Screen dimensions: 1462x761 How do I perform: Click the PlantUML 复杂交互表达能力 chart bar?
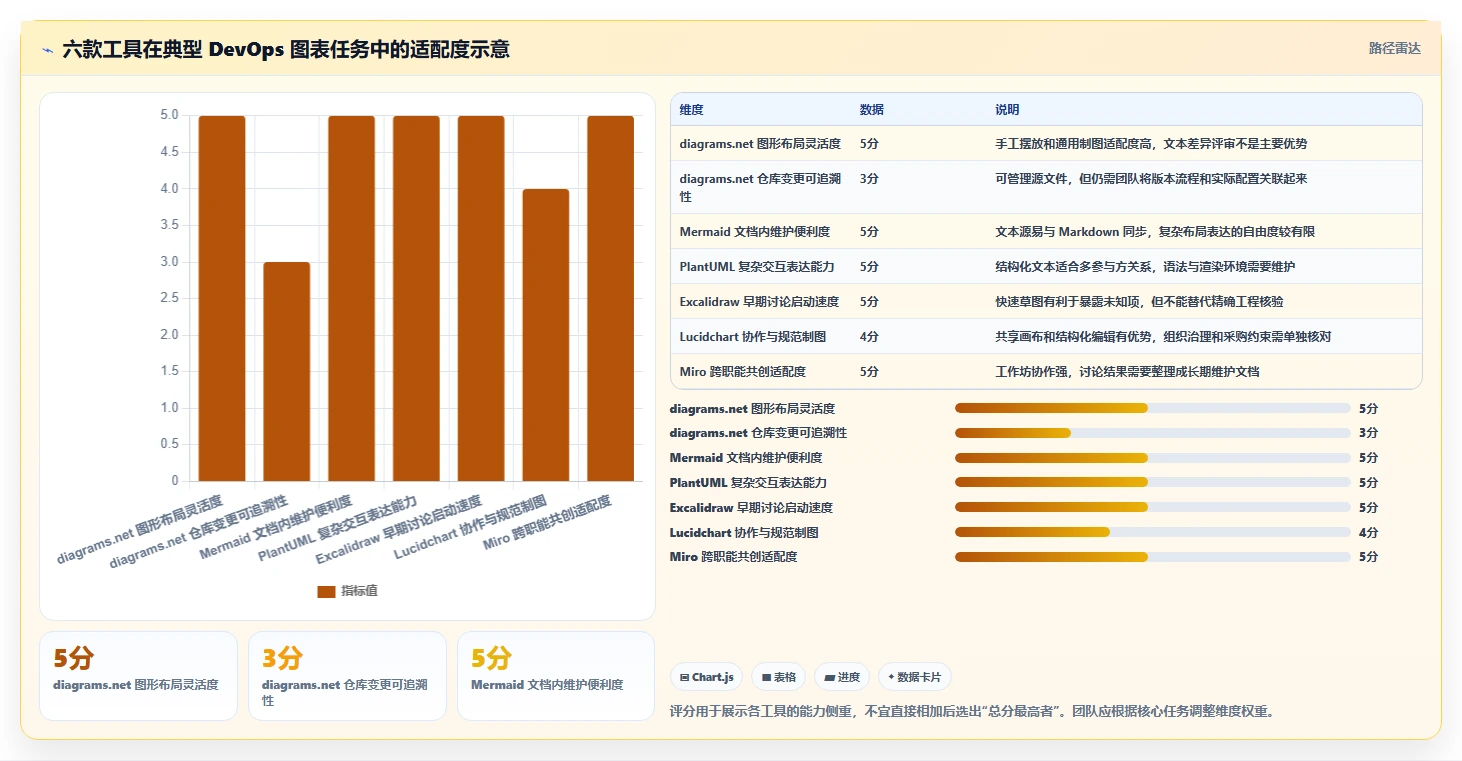pyautogui.click(x=416, y=298)
